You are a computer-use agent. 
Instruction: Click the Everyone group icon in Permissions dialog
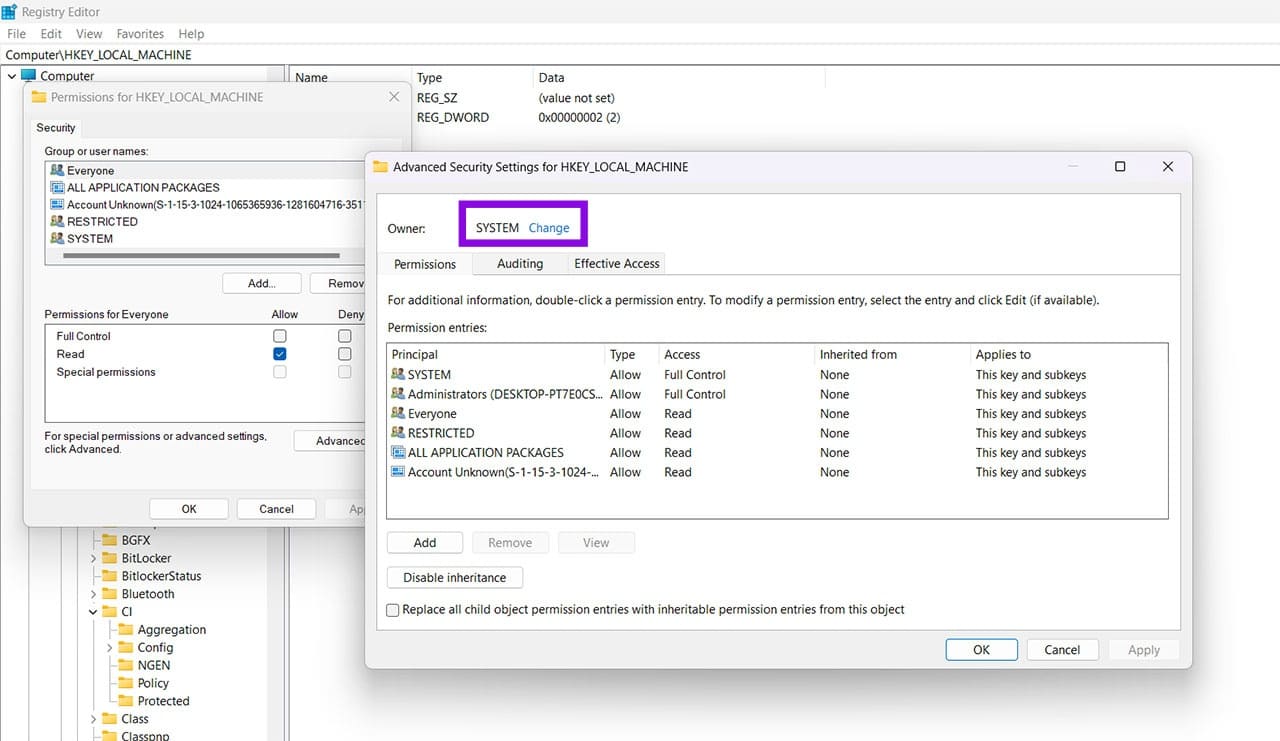(57, 171)
